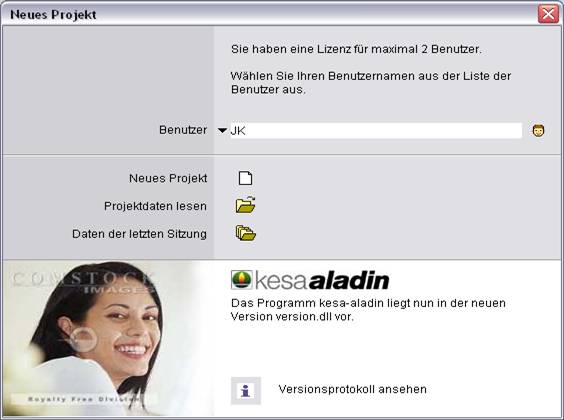Click the Wählen Sie Ihren Benutzernamen instruction text

click(x=371, y=83)
